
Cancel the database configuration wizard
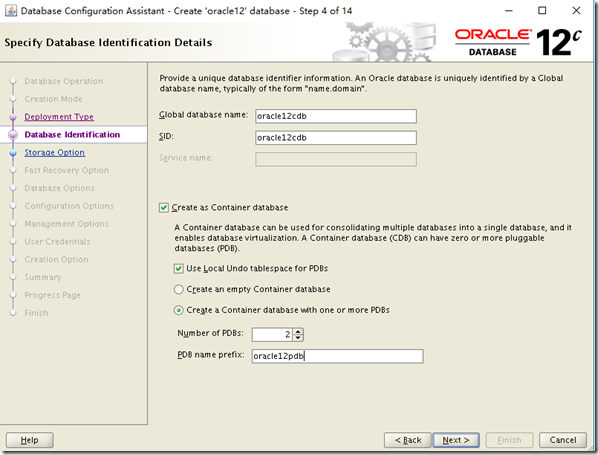point(563,440)
